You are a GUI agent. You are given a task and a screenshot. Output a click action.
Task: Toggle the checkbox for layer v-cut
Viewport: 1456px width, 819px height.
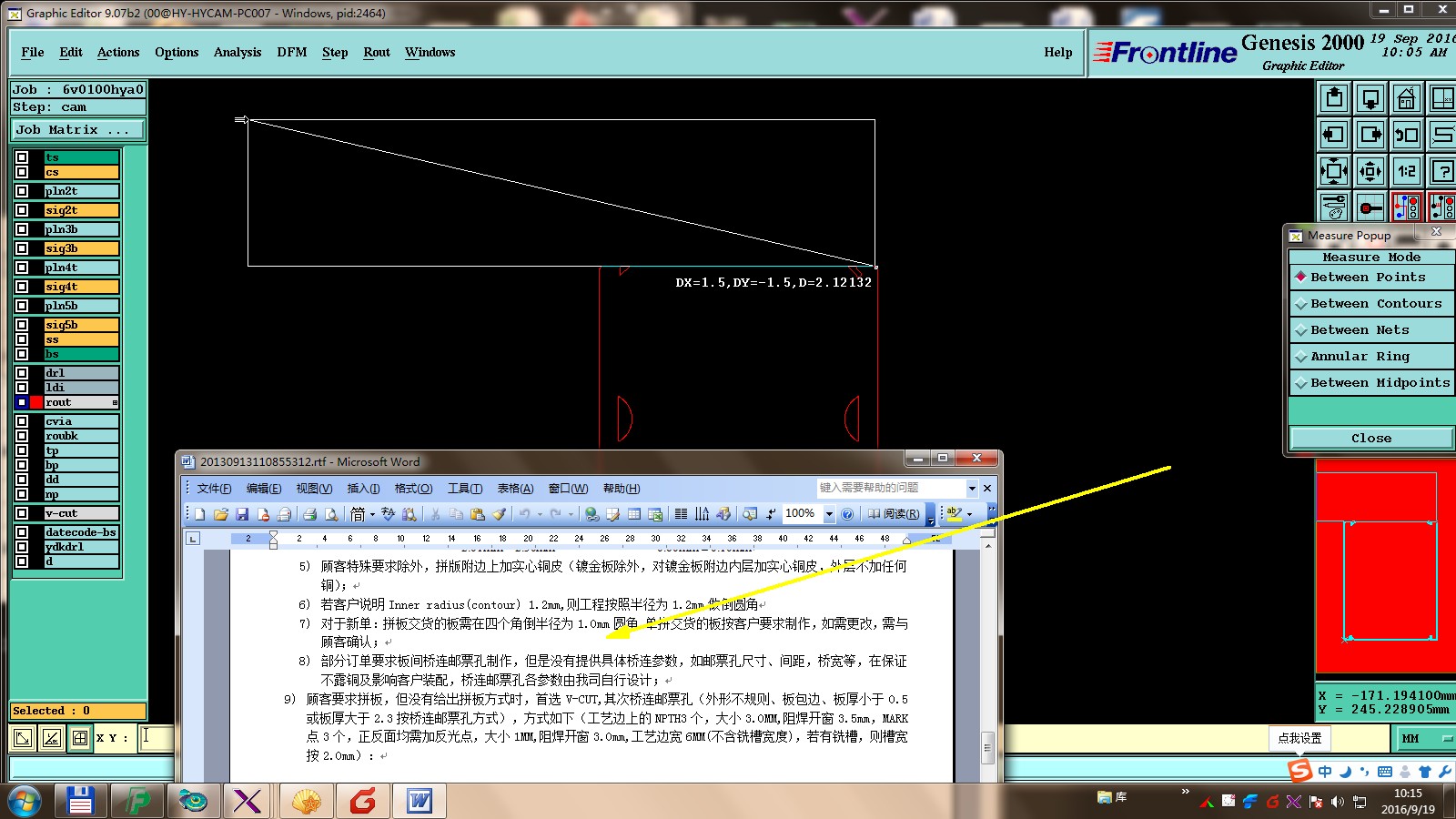coord(22,513)
